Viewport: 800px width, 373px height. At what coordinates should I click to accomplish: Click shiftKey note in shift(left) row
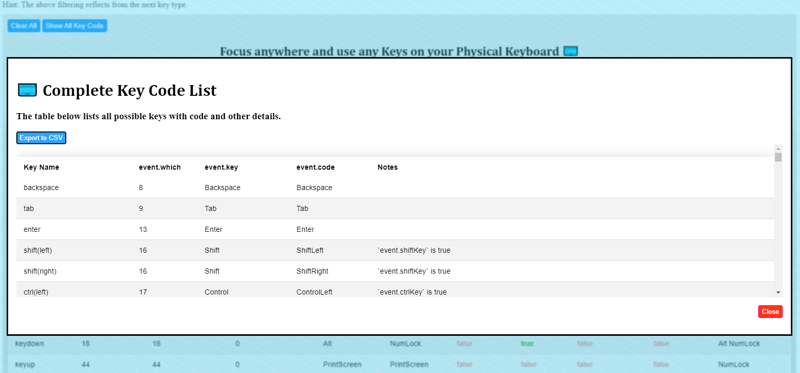click(414, 251)
